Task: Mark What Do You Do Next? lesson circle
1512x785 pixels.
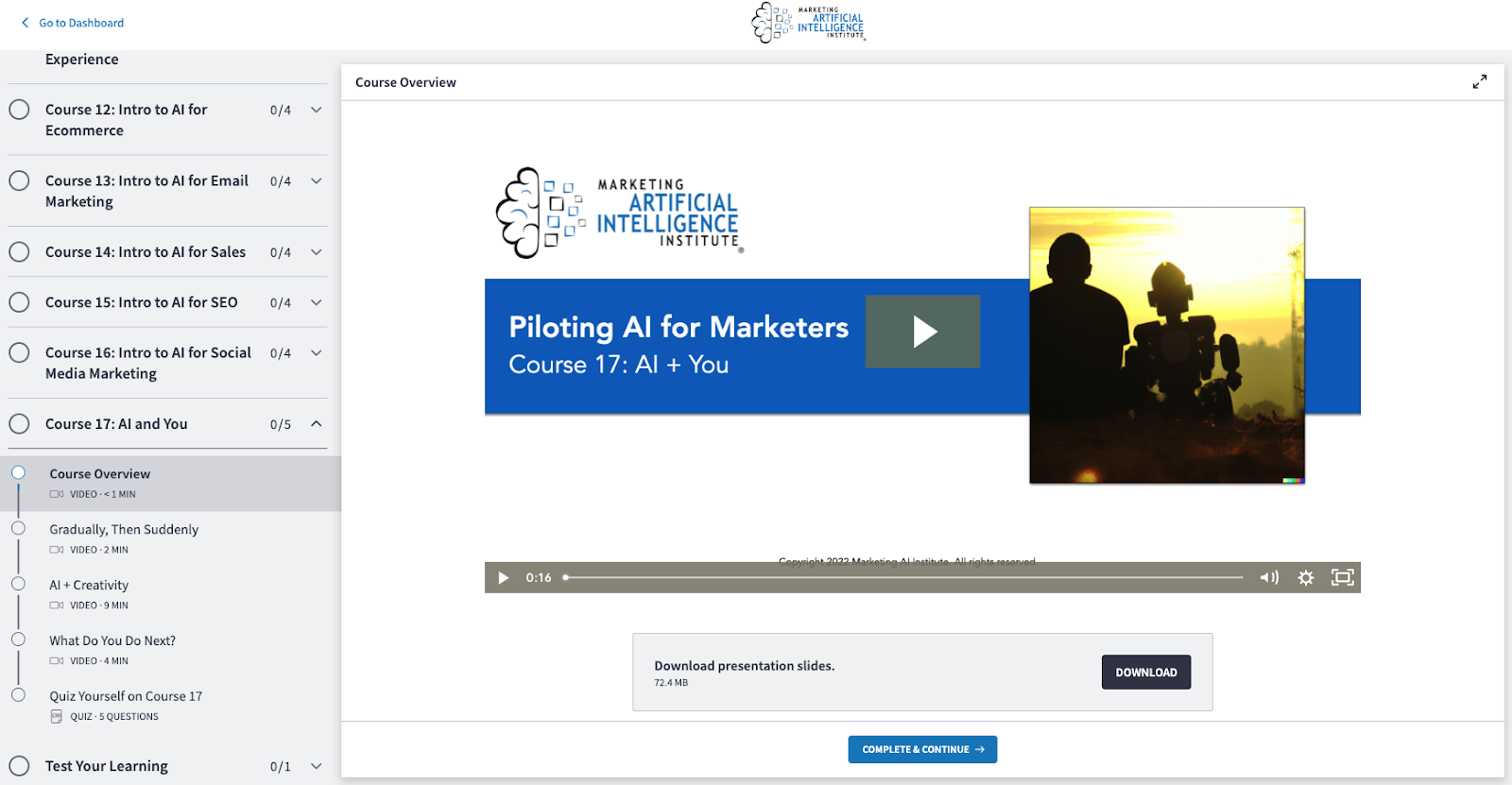Action: click(18, 640)
